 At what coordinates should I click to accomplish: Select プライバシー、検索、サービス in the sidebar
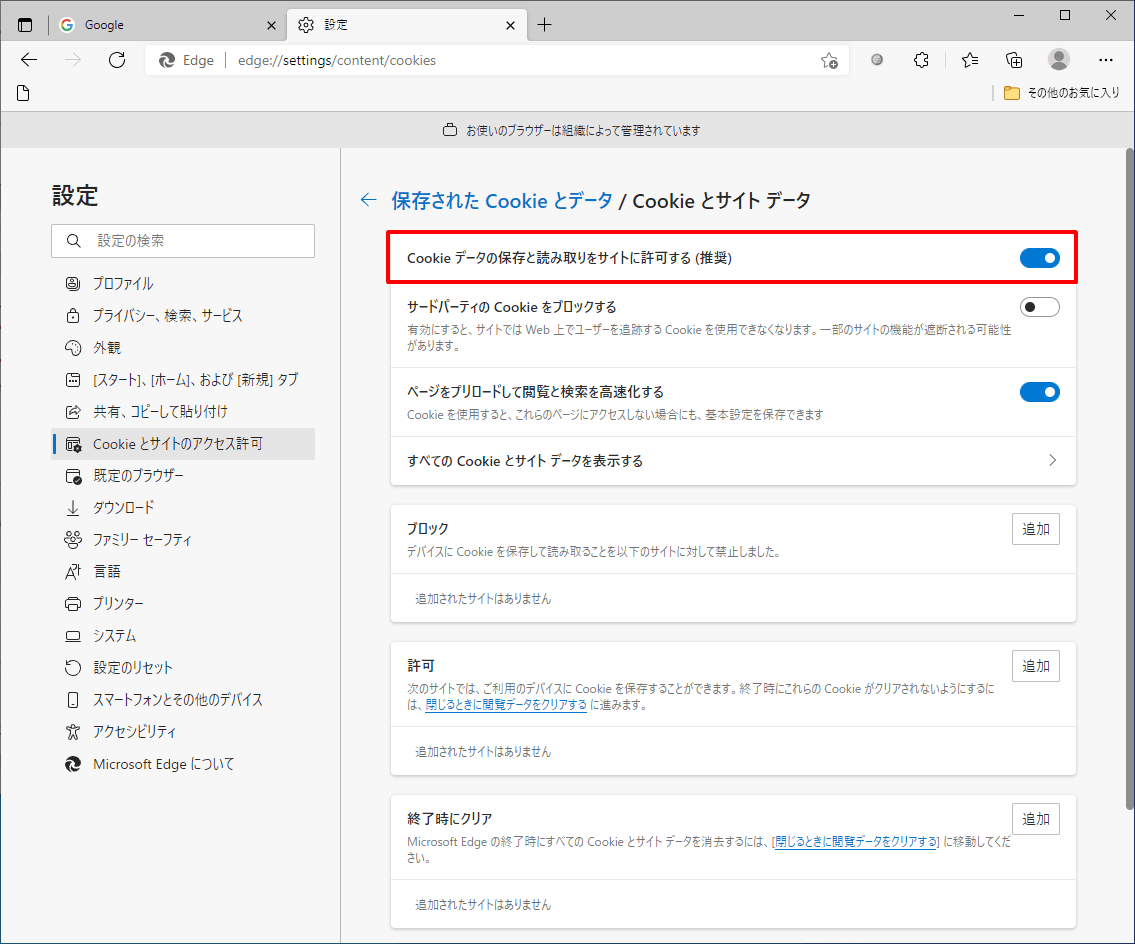168,315
